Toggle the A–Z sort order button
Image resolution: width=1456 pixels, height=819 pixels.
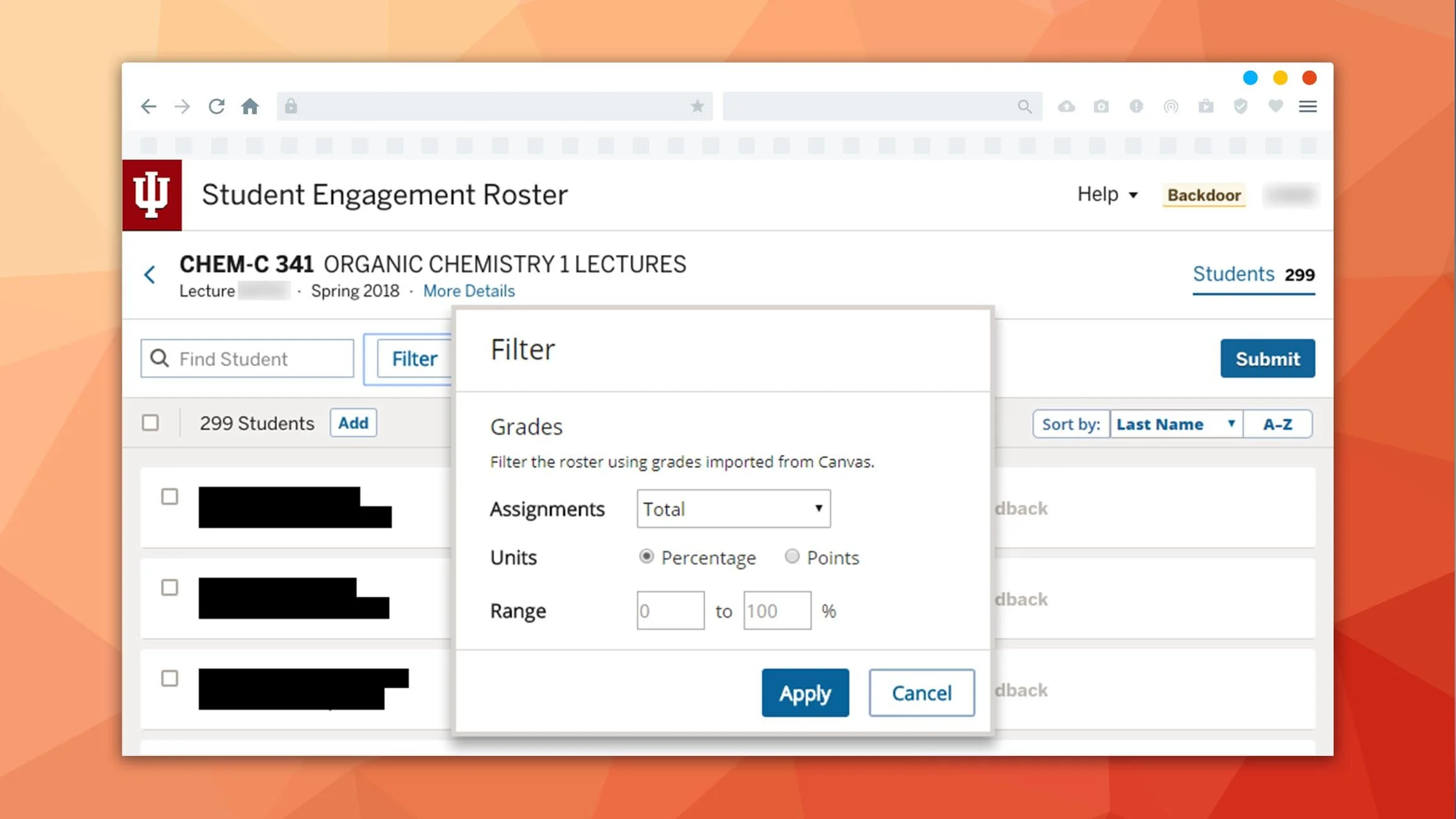pyautogui.click(x=1277, y=424)
